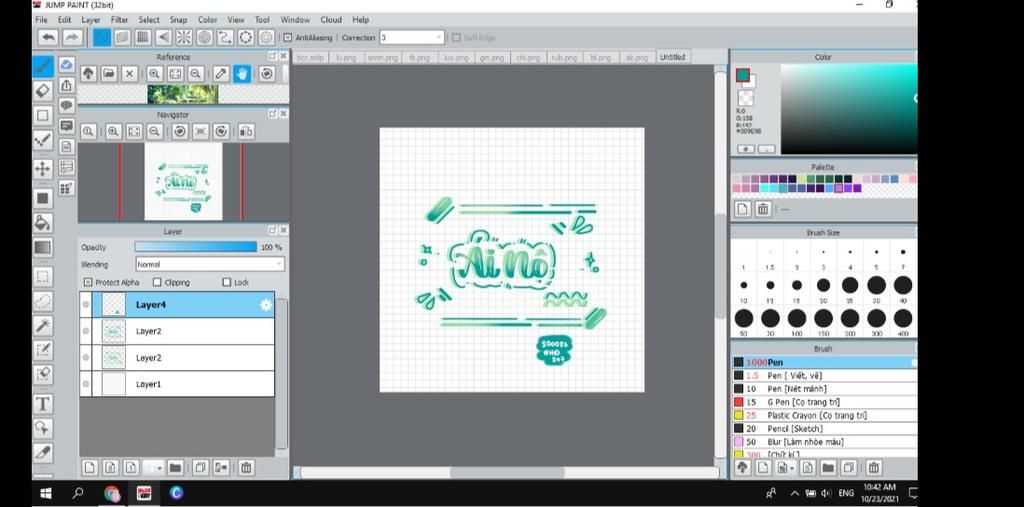Enable the Clipping checkbox
The image size is (1024, 507).
(157, 282)
